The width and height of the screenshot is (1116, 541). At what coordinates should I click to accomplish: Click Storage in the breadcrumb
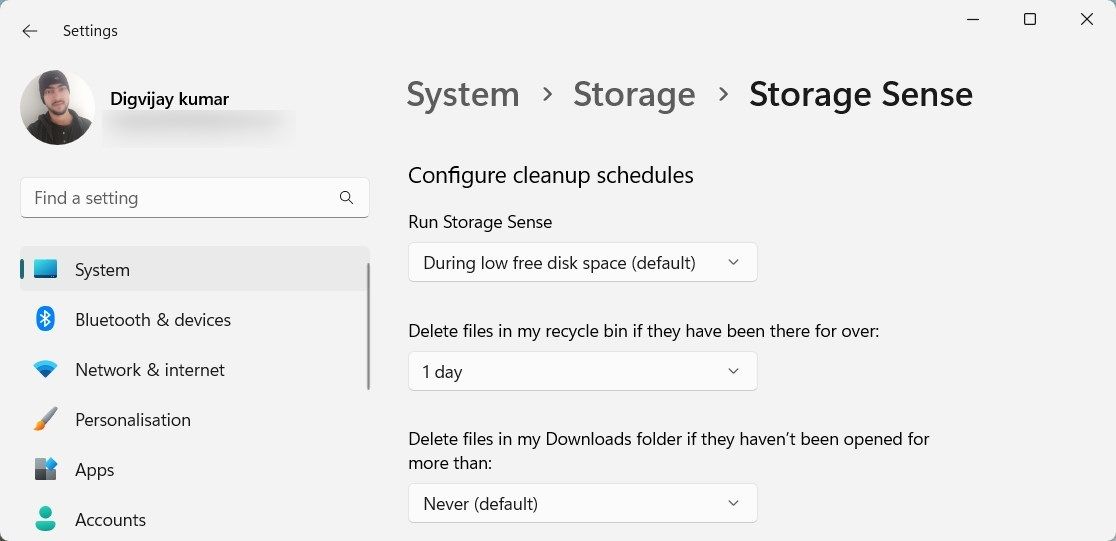[x=634, y=94]
